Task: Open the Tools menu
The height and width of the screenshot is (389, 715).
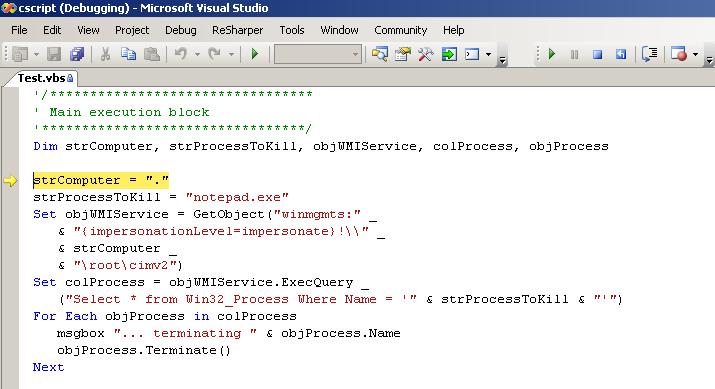Action: (x=291, y=30)
